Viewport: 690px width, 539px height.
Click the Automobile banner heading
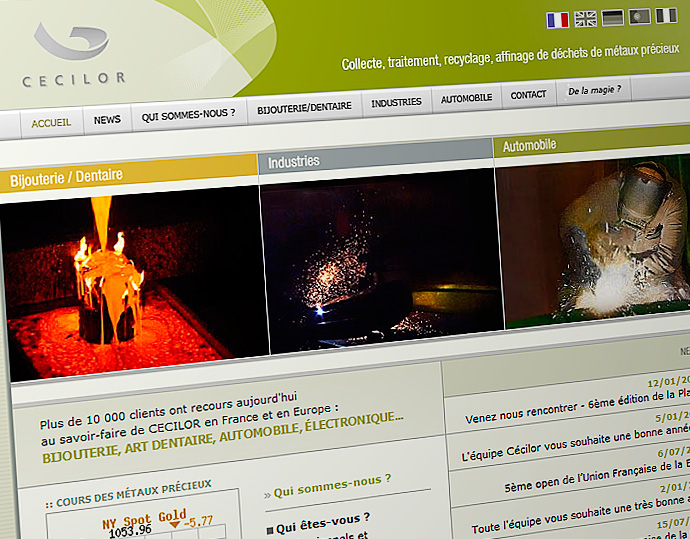[x=529, y=145]
